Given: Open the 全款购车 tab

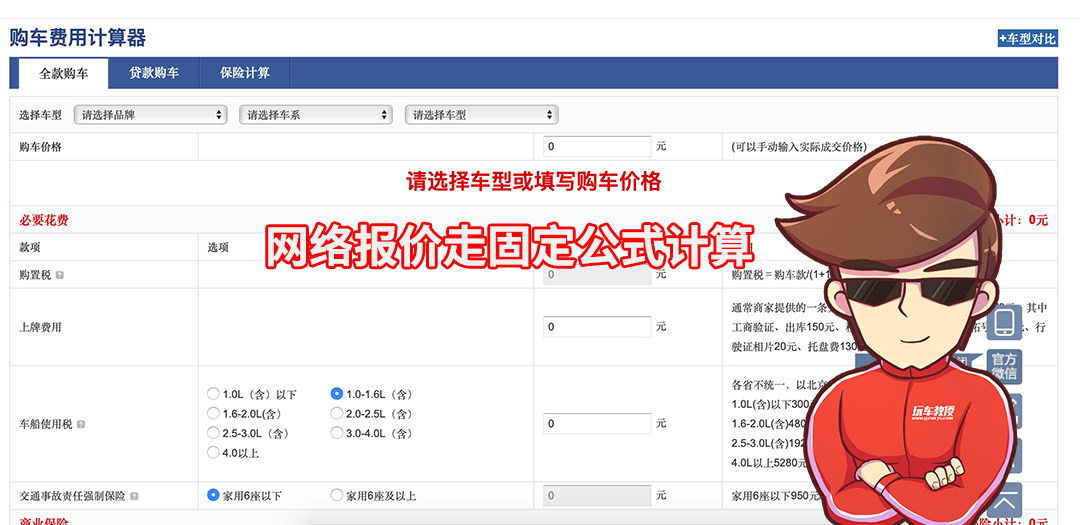Looking at the screenshot, I should tap(64, 74).
